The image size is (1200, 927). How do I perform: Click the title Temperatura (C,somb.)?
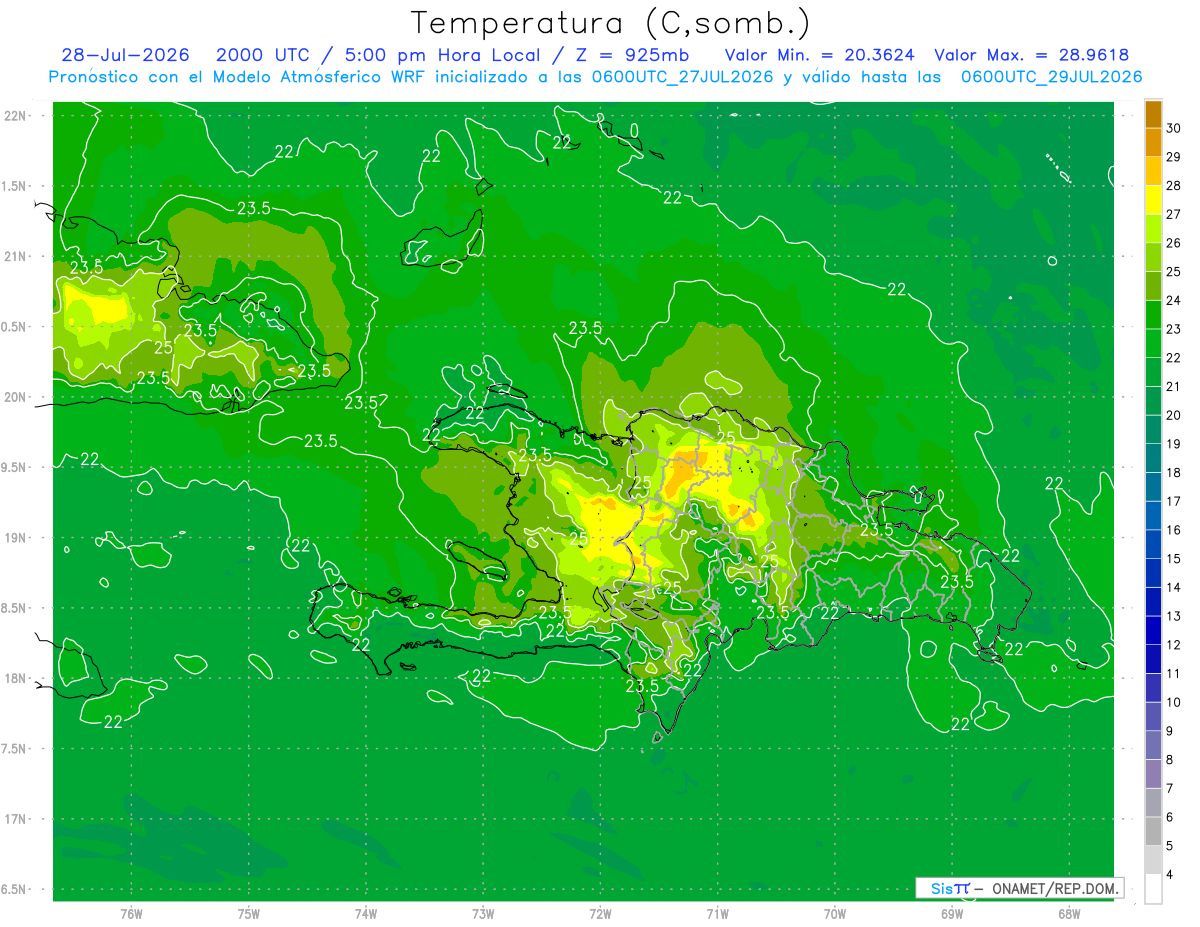pos(610,24)
